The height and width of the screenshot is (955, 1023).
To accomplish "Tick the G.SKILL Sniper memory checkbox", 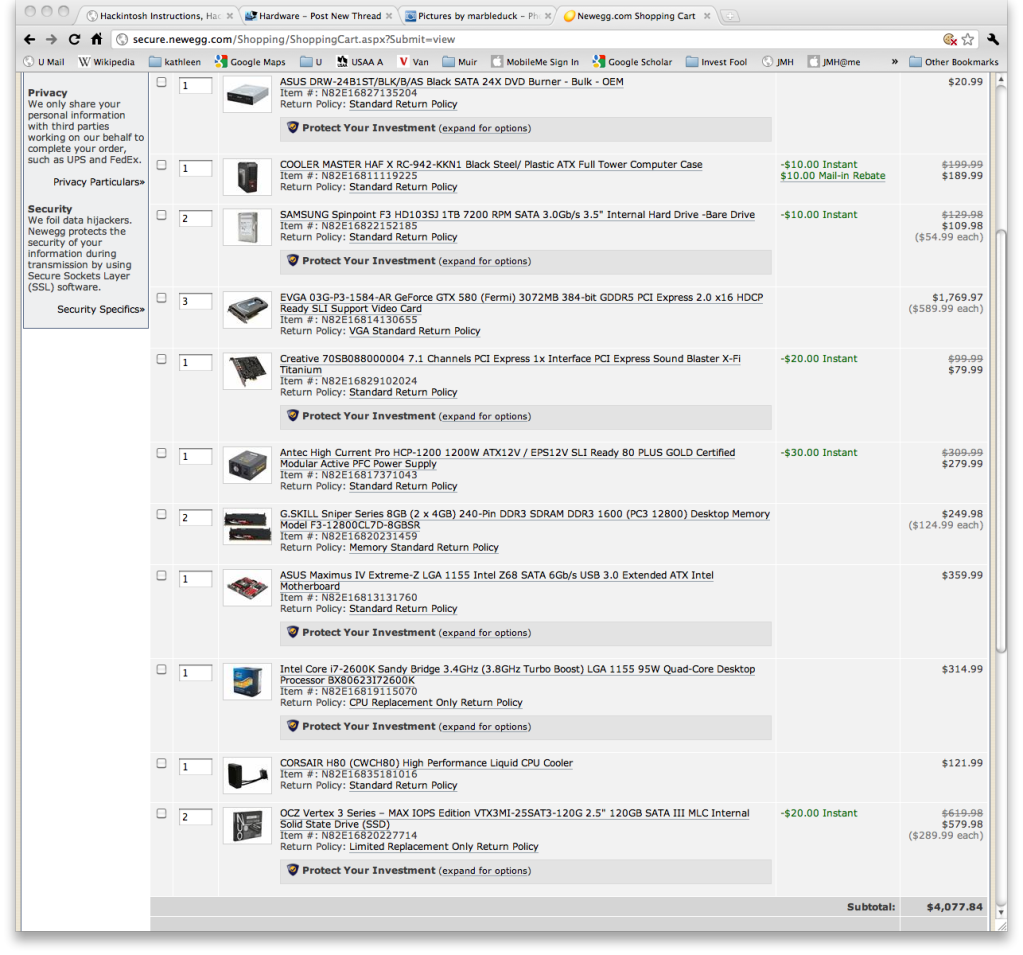I will (x=162, y=515).
